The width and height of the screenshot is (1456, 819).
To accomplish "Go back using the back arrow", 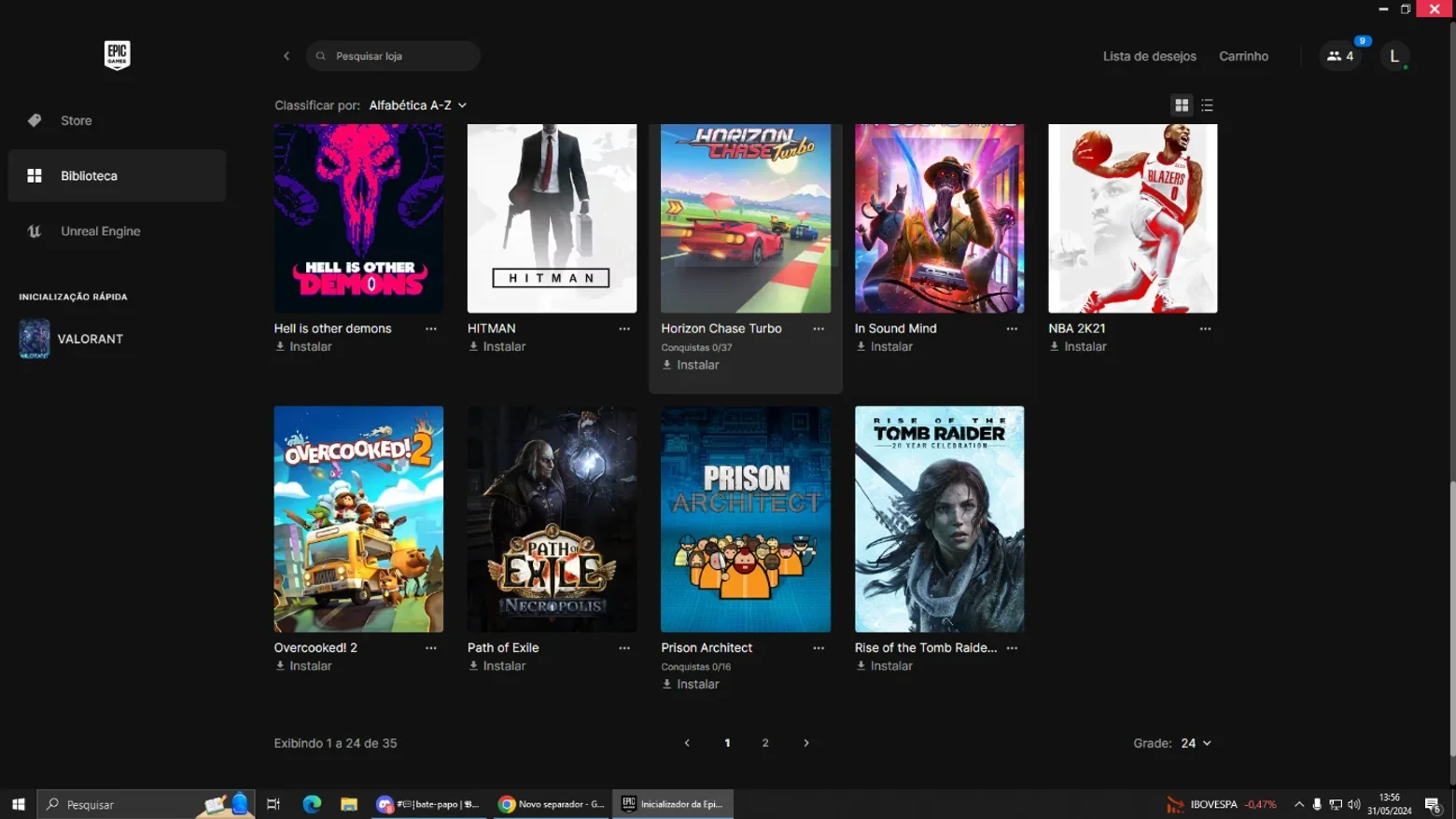I will (x=287, y=56).
